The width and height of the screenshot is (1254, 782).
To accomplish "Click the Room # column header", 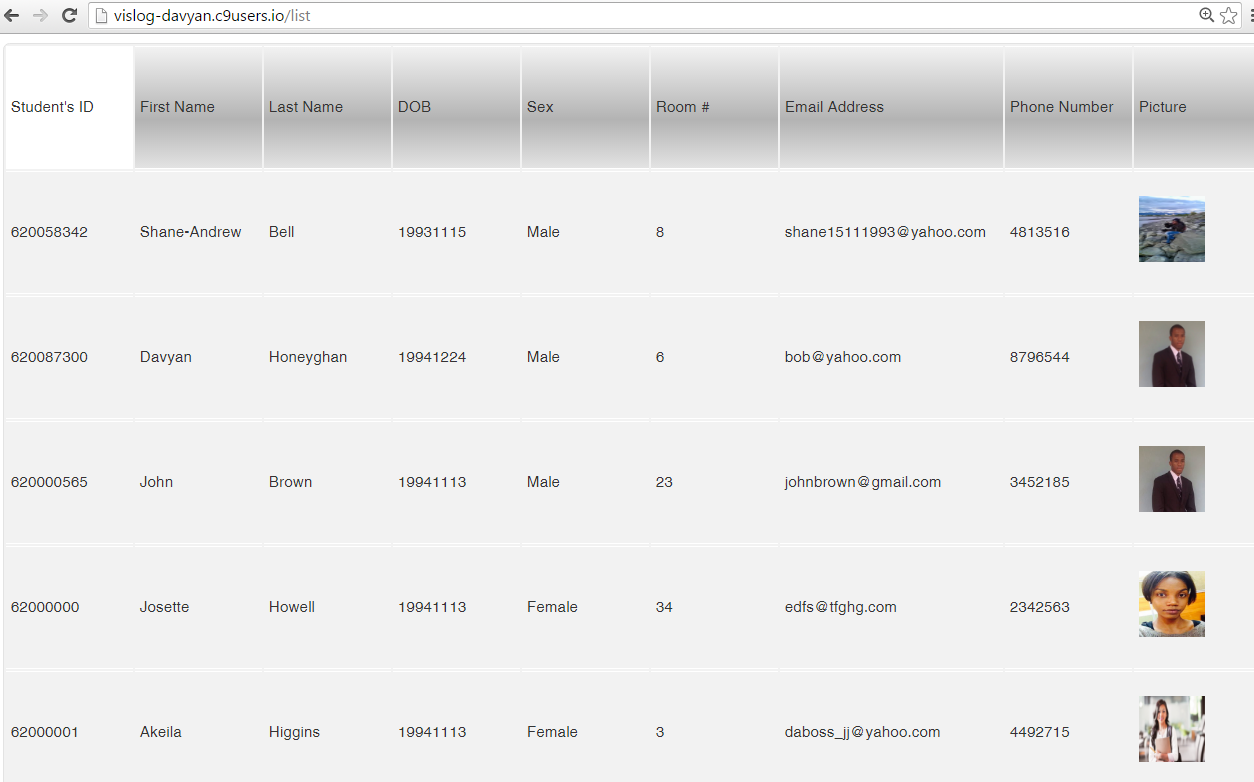I will pos(714,107).
